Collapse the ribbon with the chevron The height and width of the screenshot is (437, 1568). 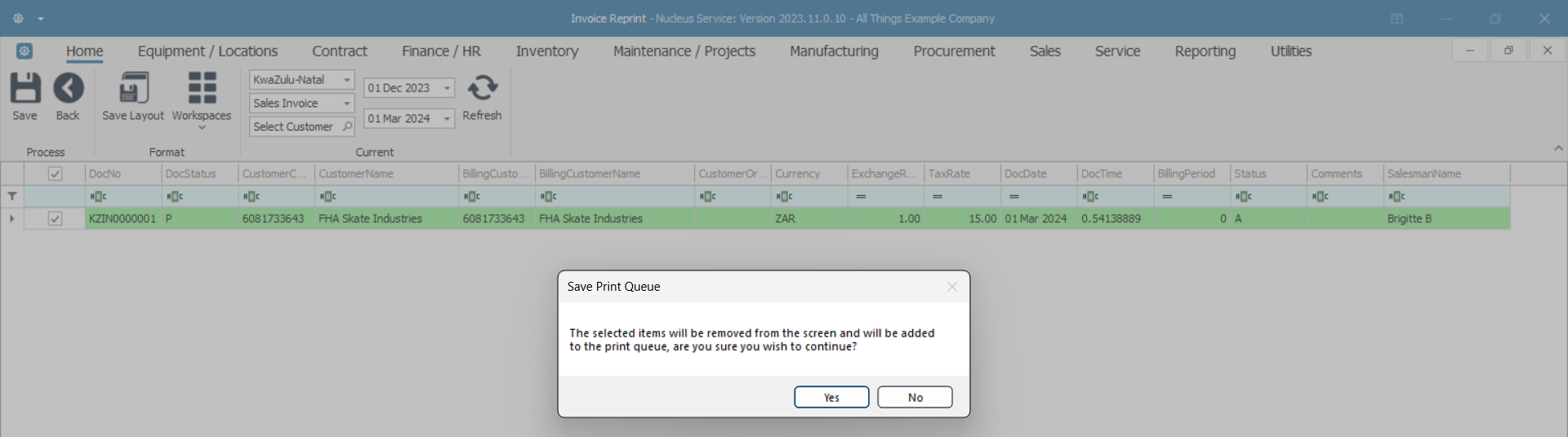click(1558, 149)
